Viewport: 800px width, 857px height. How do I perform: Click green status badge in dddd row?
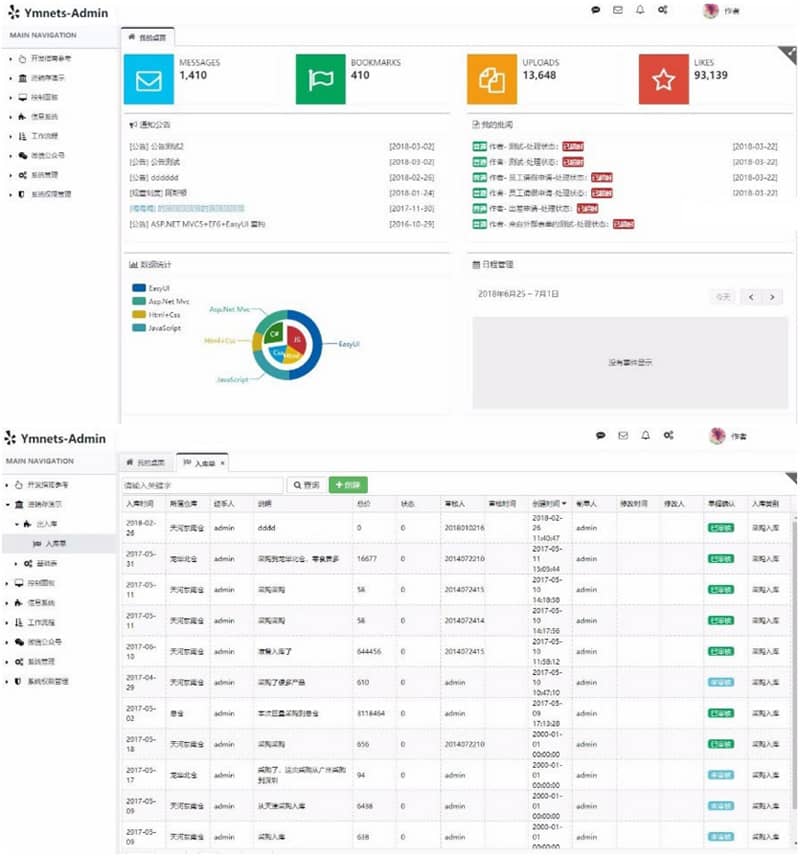pyautogui.click(x=721, y=529)
